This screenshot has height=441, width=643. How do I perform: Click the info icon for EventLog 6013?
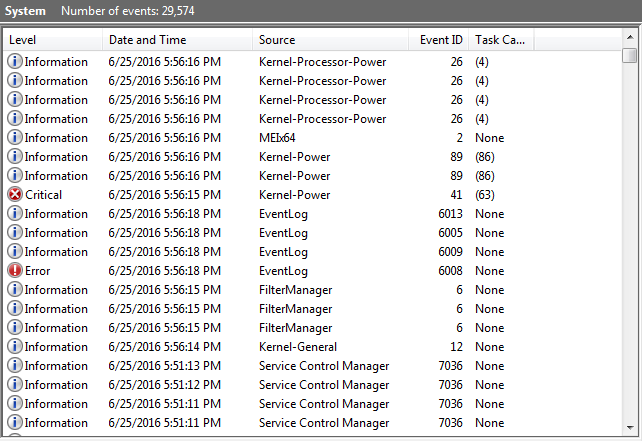point(15,214)
